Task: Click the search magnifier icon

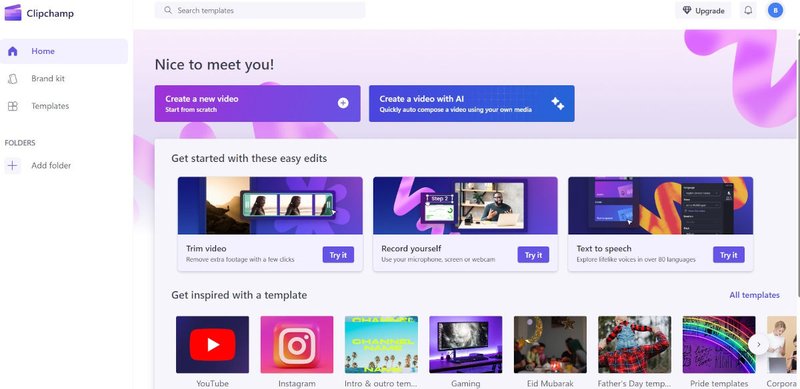Action: point(168,10)
